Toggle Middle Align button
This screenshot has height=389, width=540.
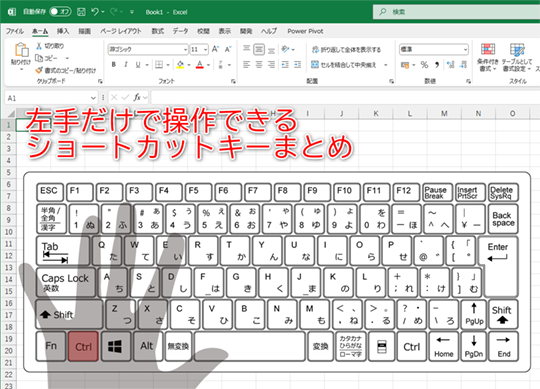[259, 49]
